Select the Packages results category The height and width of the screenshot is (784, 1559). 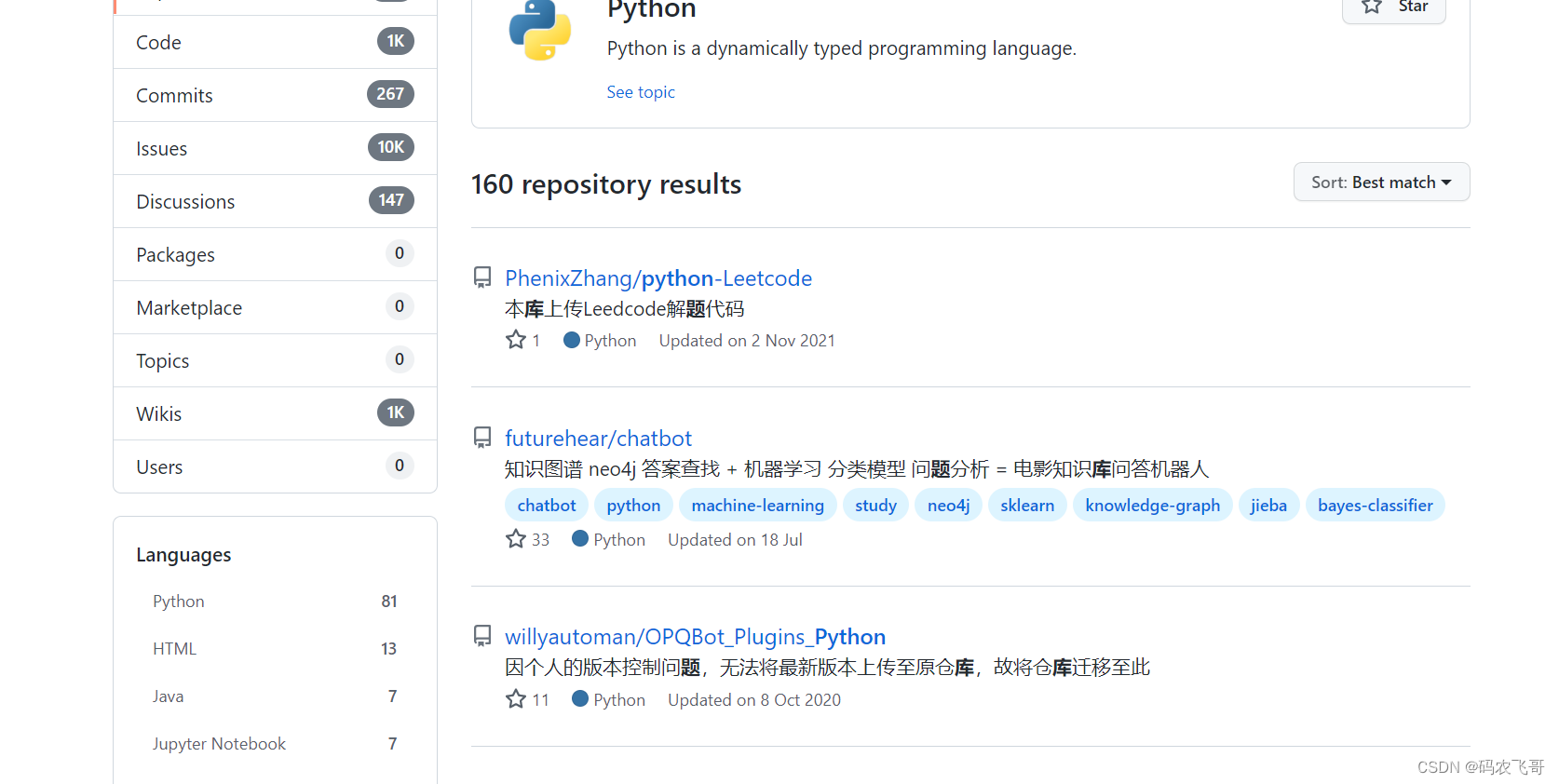[275, 254]
